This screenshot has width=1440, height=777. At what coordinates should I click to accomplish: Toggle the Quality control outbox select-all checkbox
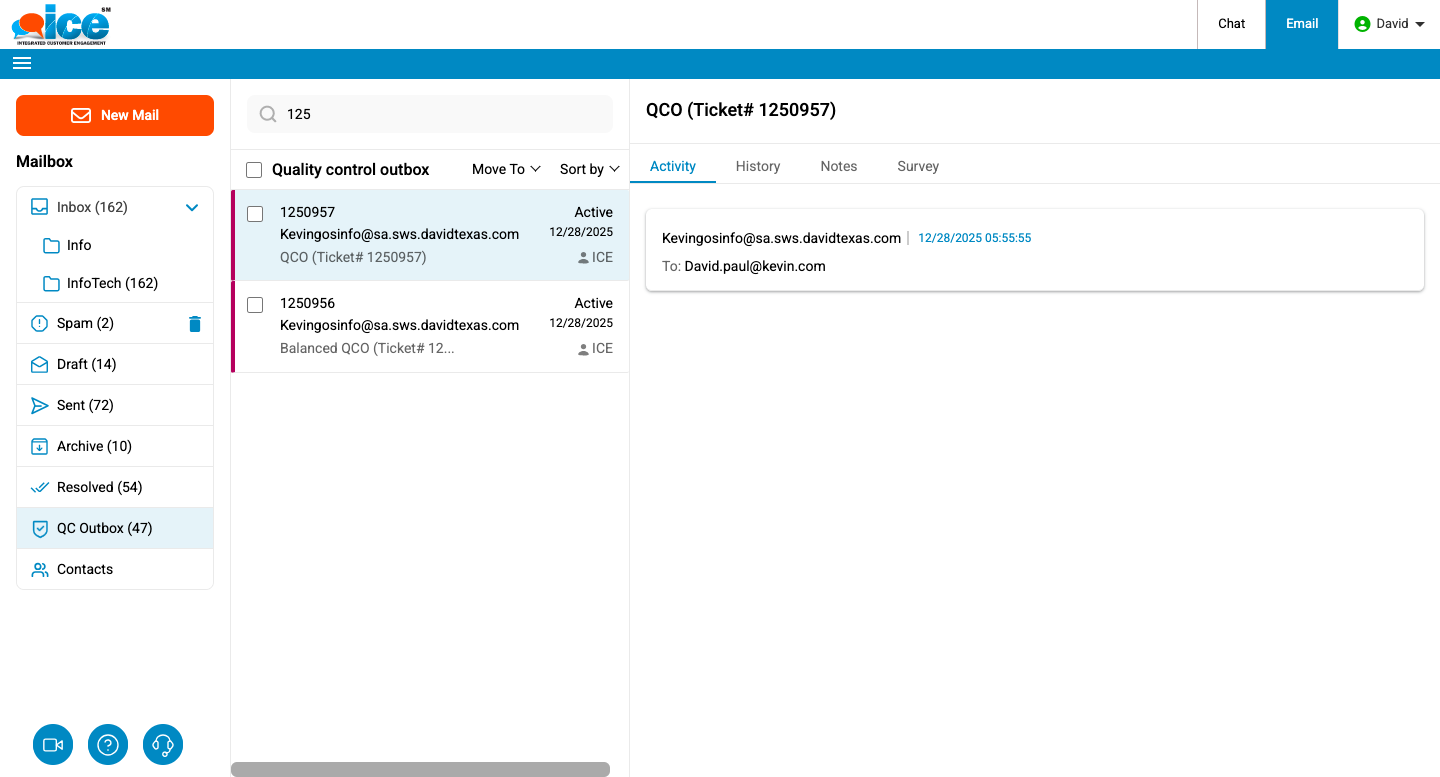tap(254, 170)
